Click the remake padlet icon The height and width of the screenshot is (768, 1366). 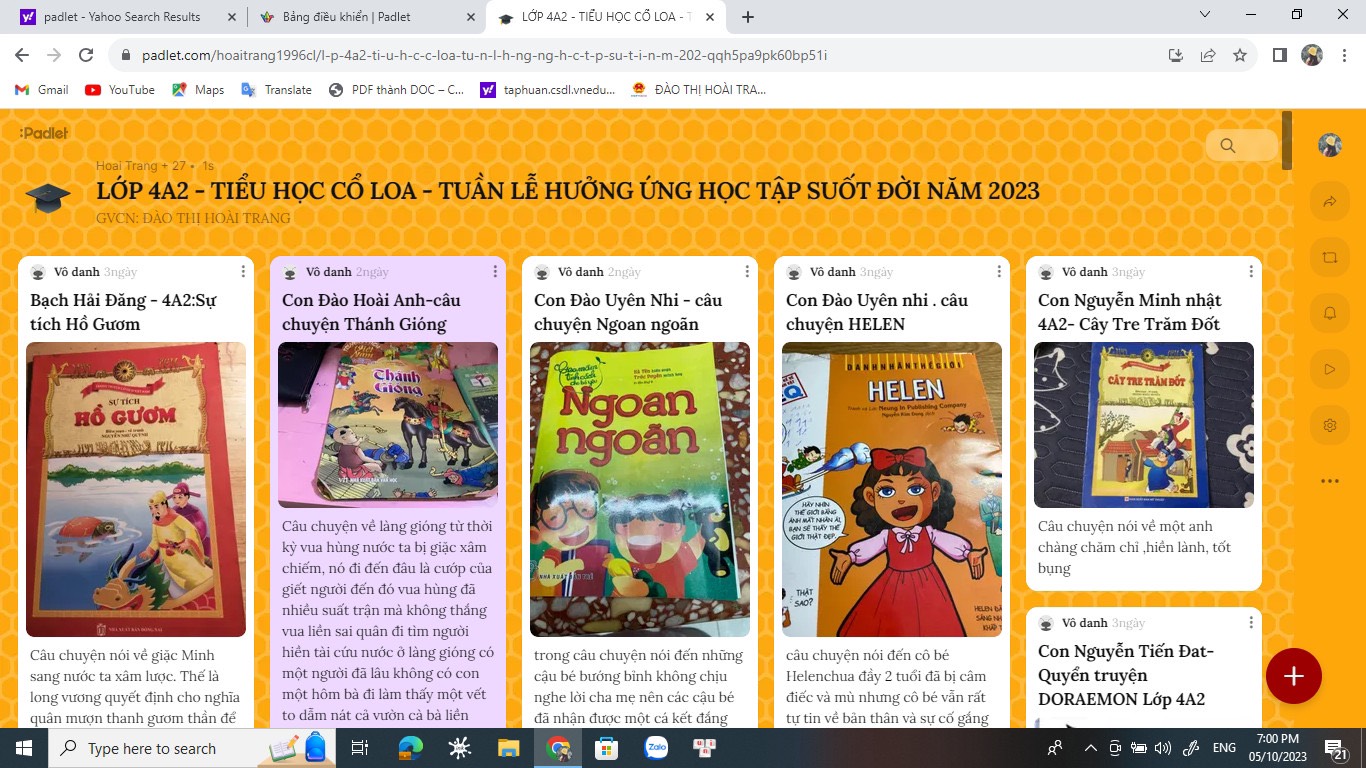coord(1329,258)
